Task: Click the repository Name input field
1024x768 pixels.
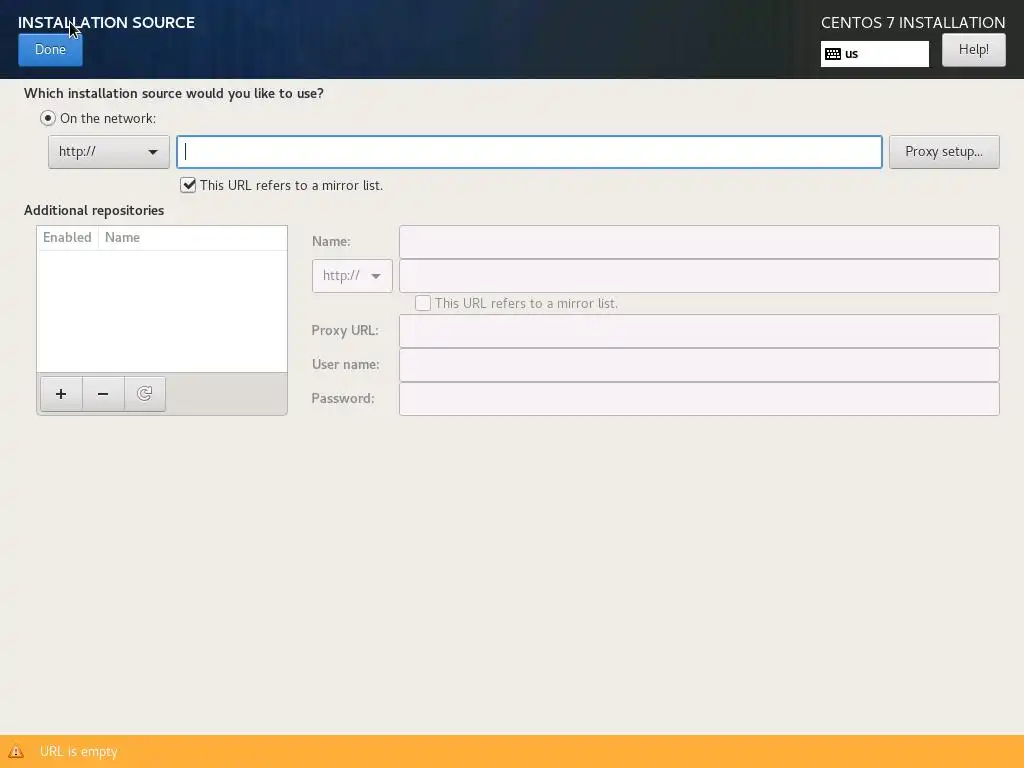Action: 699,242
